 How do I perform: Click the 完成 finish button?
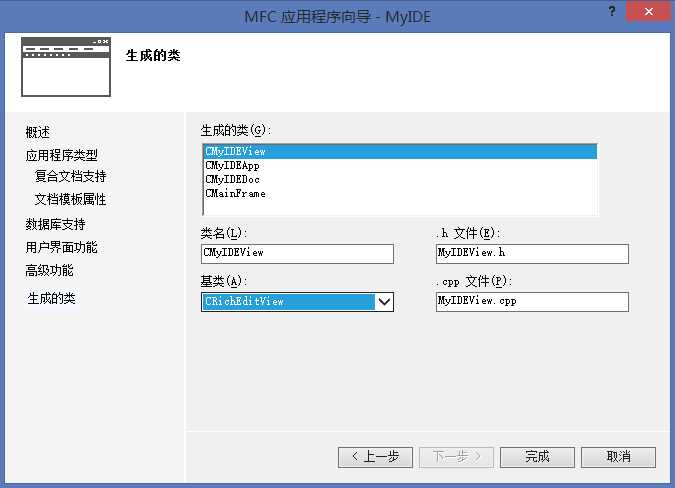(x=537, y=457)
